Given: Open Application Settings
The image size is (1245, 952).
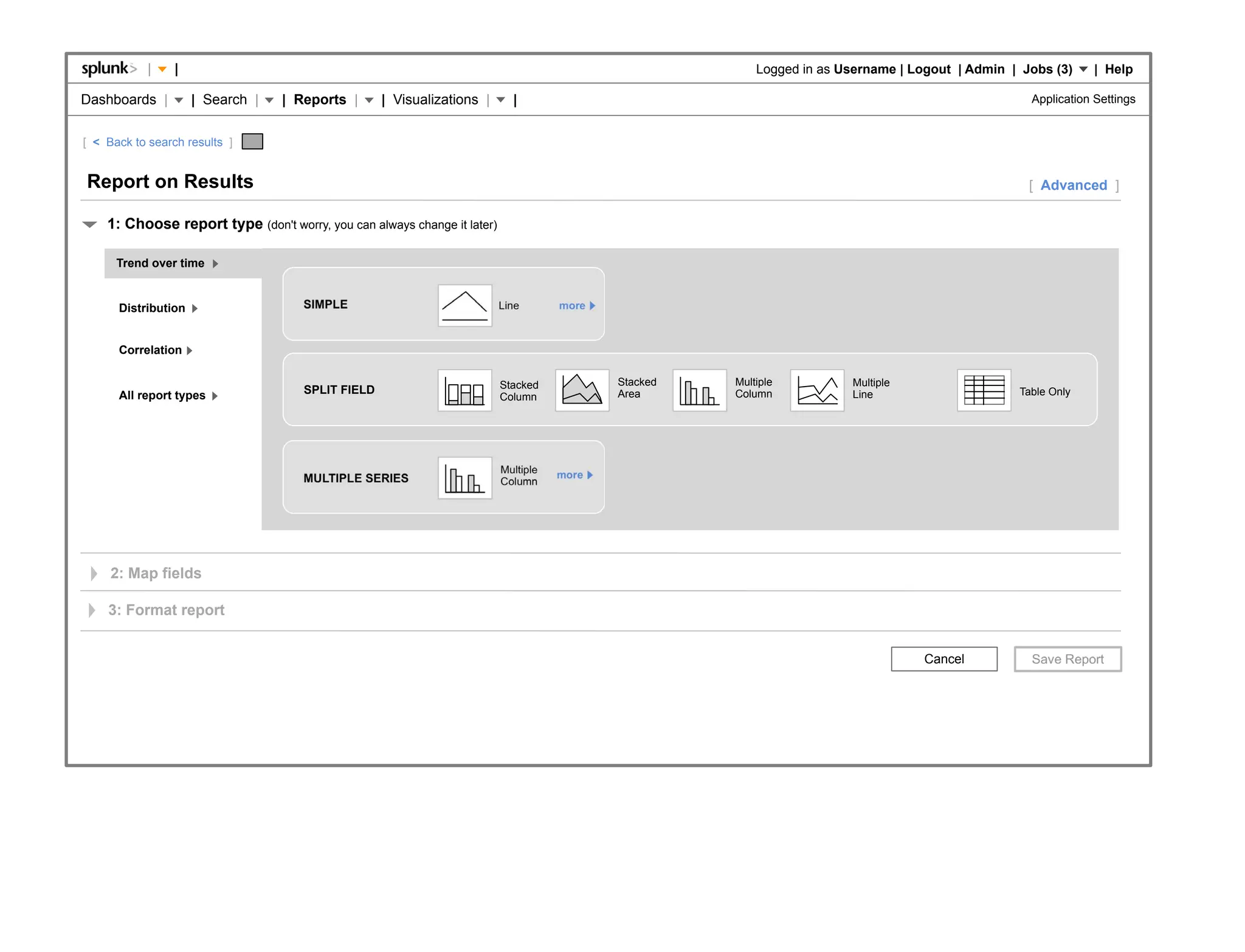Looking at the screenshot, I should 1083,99.
